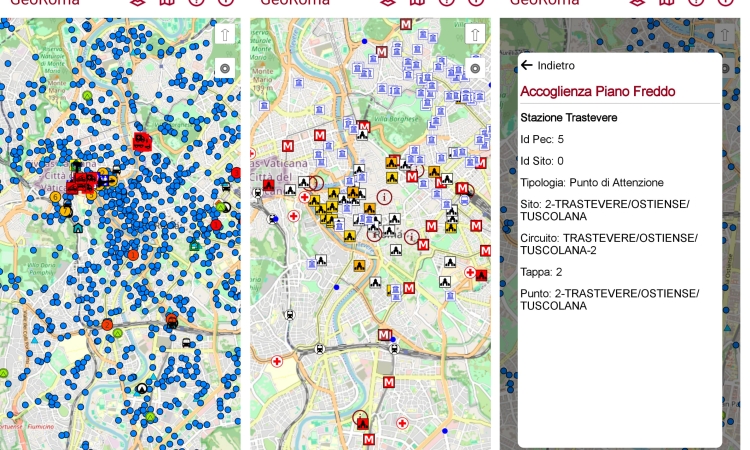Click the Circuito: TRASTEVERE/OSTIENSE/TUSCOLANA-2 row
This screenshot has width=750, height=450.
(x=609, y=244)
